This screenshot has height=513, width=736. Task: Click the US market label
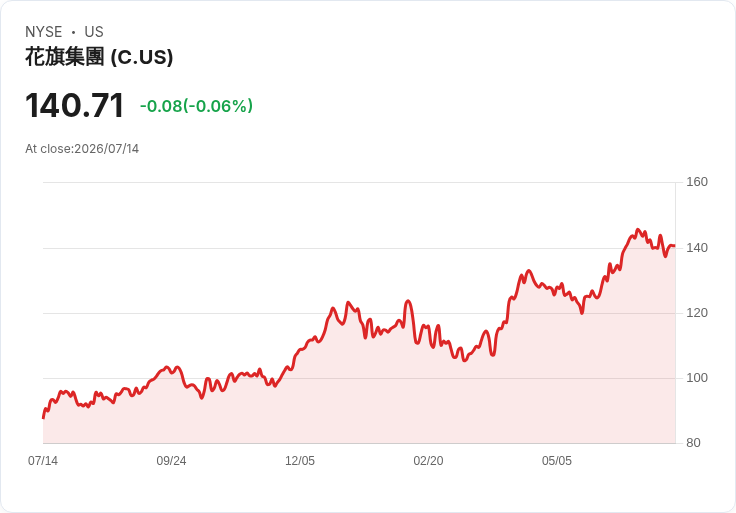pyautogui.click(x=94, y=31)
